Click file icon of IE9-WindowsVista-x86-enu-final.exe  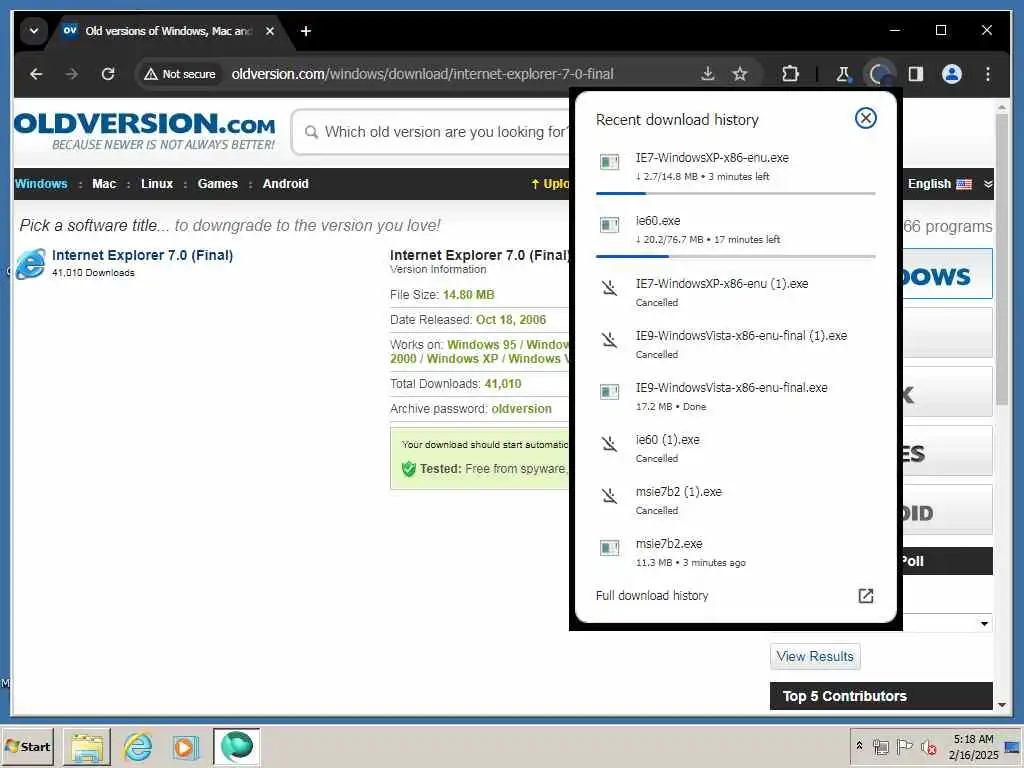pyautogui.click(x=609, y=391)
